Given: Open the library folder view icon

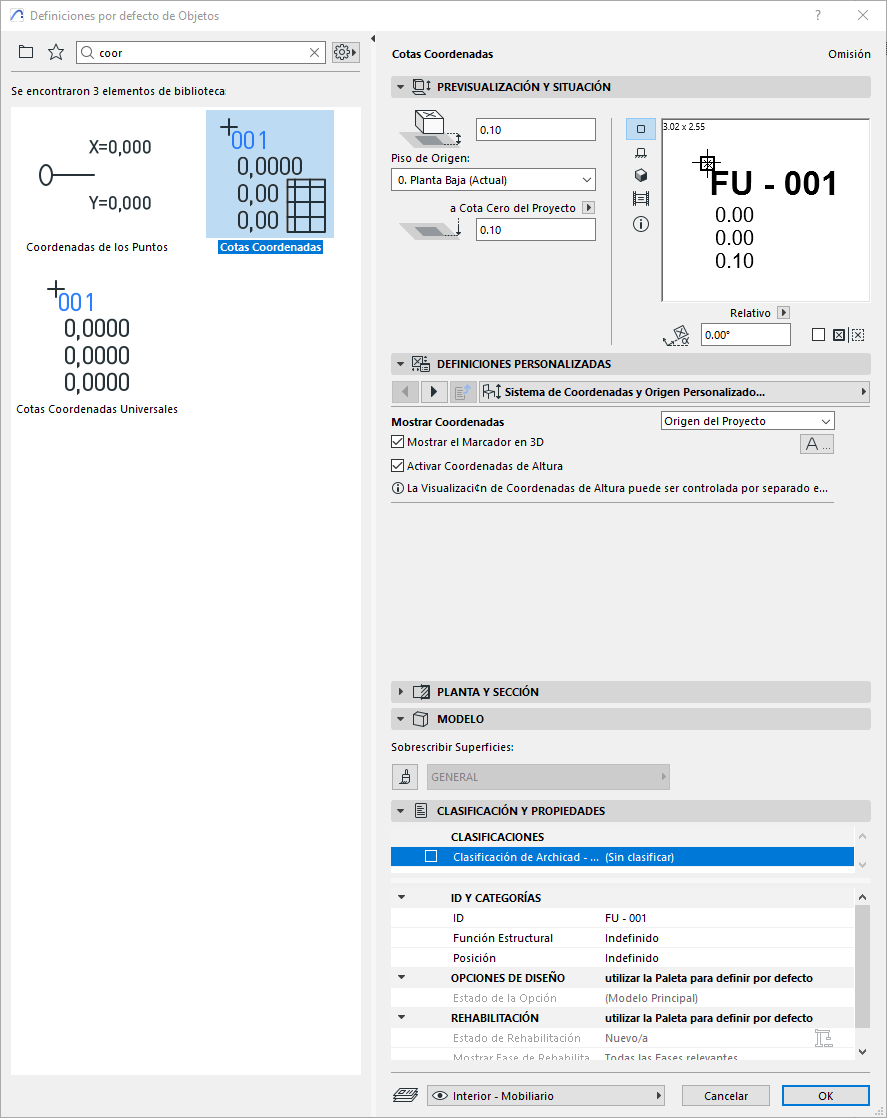Looking at the screenshot, I should click(x=26, y=52).
